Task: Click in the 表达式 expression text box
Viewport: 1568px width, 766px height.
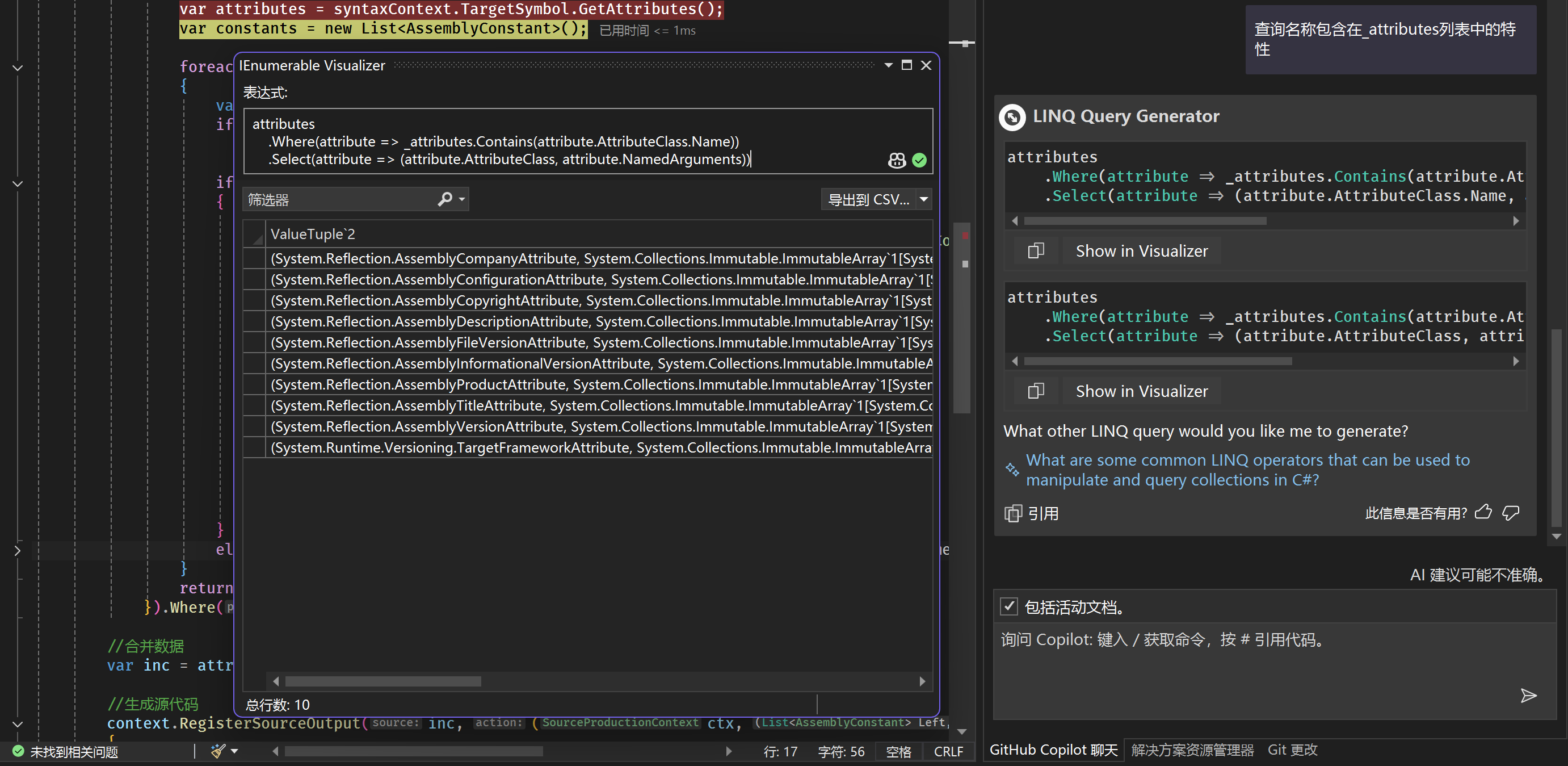Action: 587,141
